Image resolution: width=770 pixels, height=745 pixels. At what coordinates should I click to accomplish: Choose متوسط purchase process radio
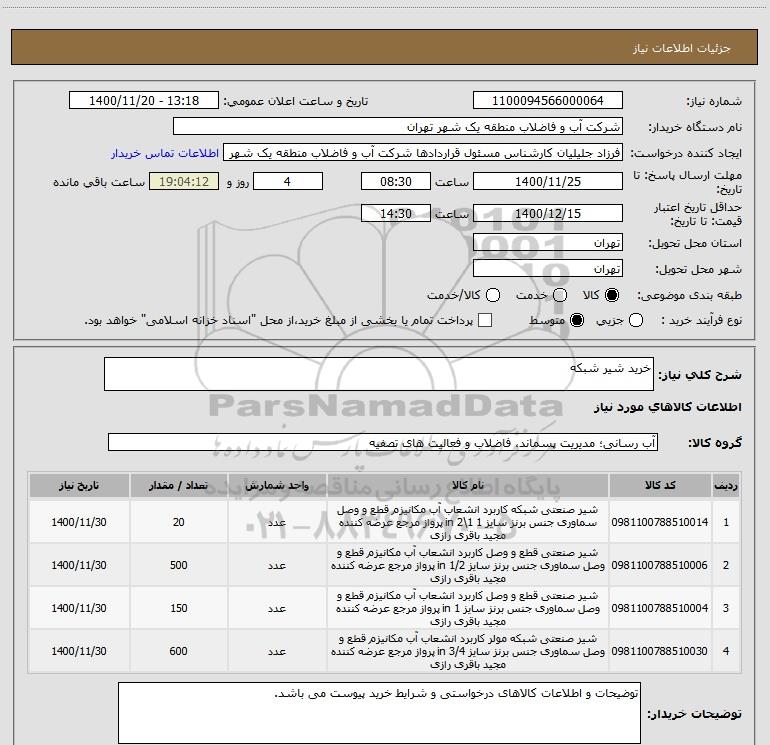point(577,321)
